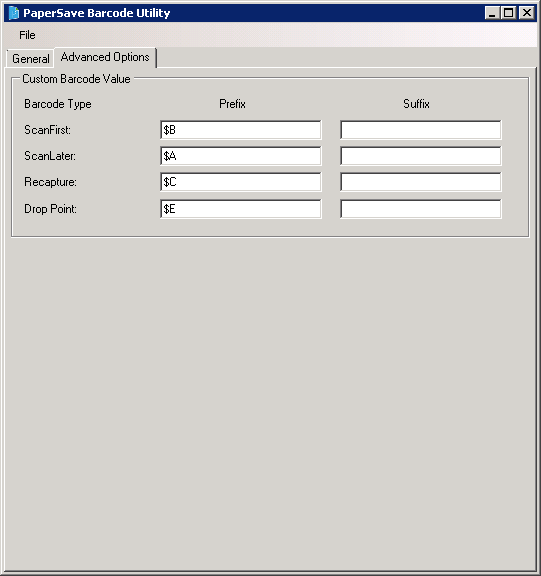Screen dimensions: 541x576
Task: Open the File menu
Action: pos(27,35)
